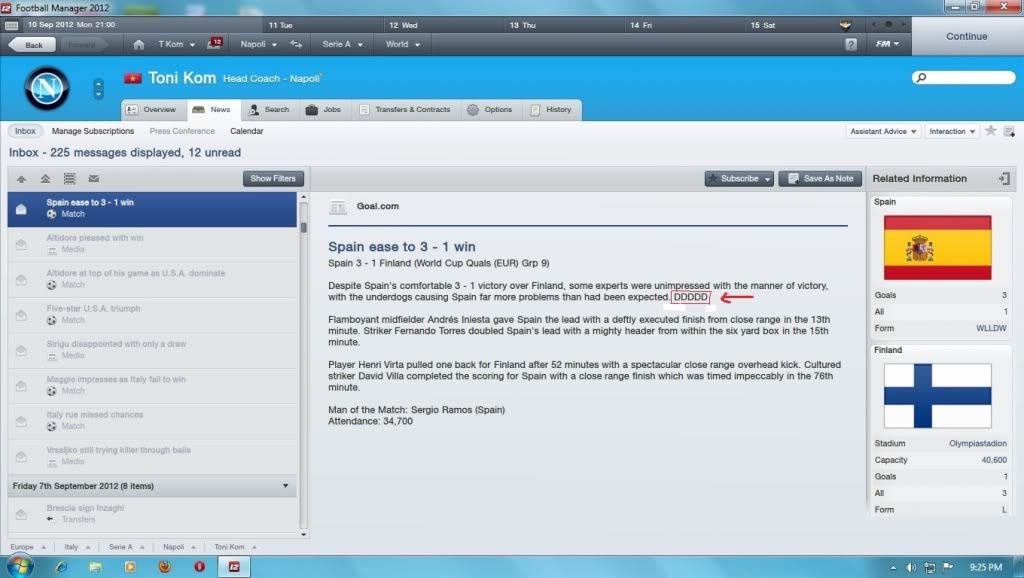1024x578 pixels.
Task: Click the Football Manager taskbar icon
Action: pyautogui.click(x=234, y=566)
